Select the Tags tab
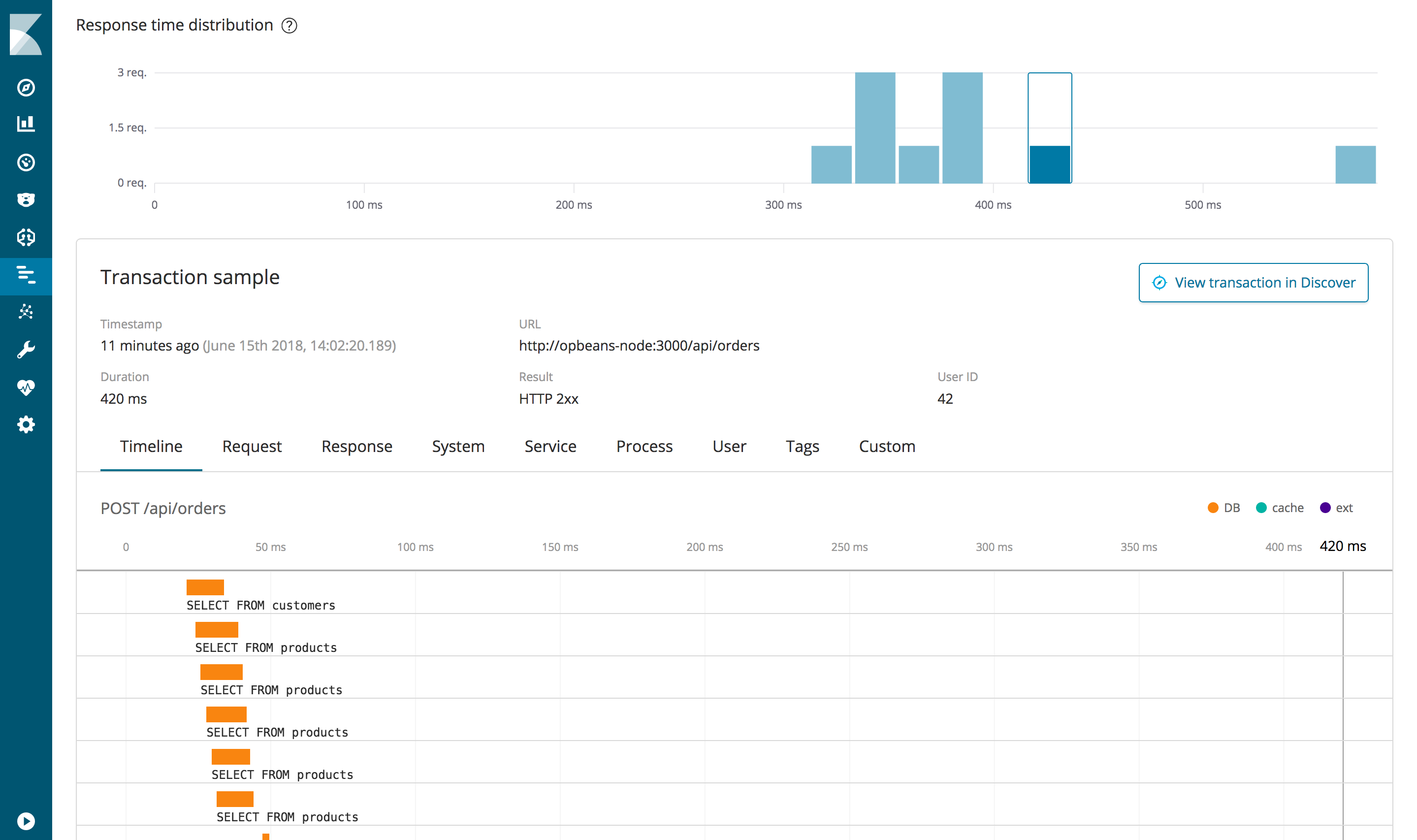Screen dimensions: 1417x840 [x=802, y=447]
